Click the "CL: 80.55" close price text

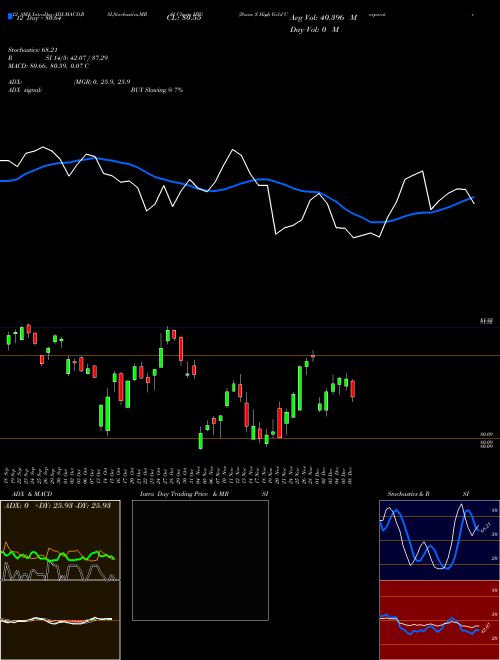coord(184,18)
